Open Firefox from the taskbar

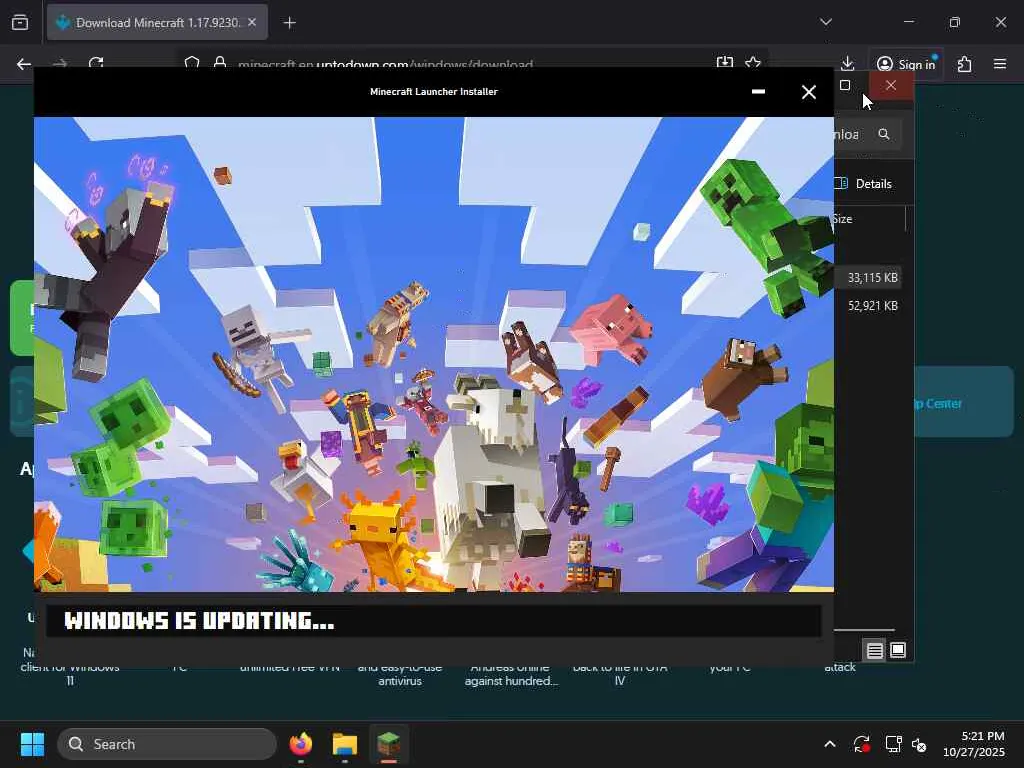point(301,744)
